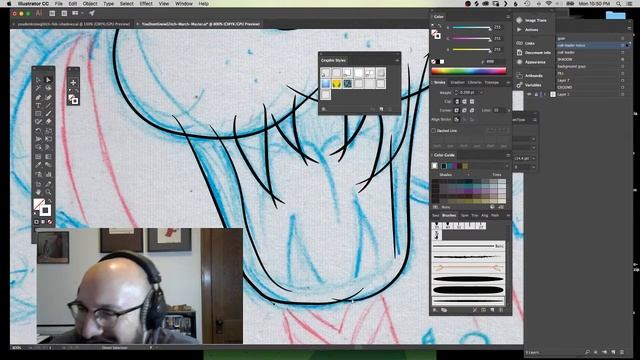Viewport: 640px width, 360px height.
Task: Open the Stroke panel options menu
Action: click(x=508, y=82)
